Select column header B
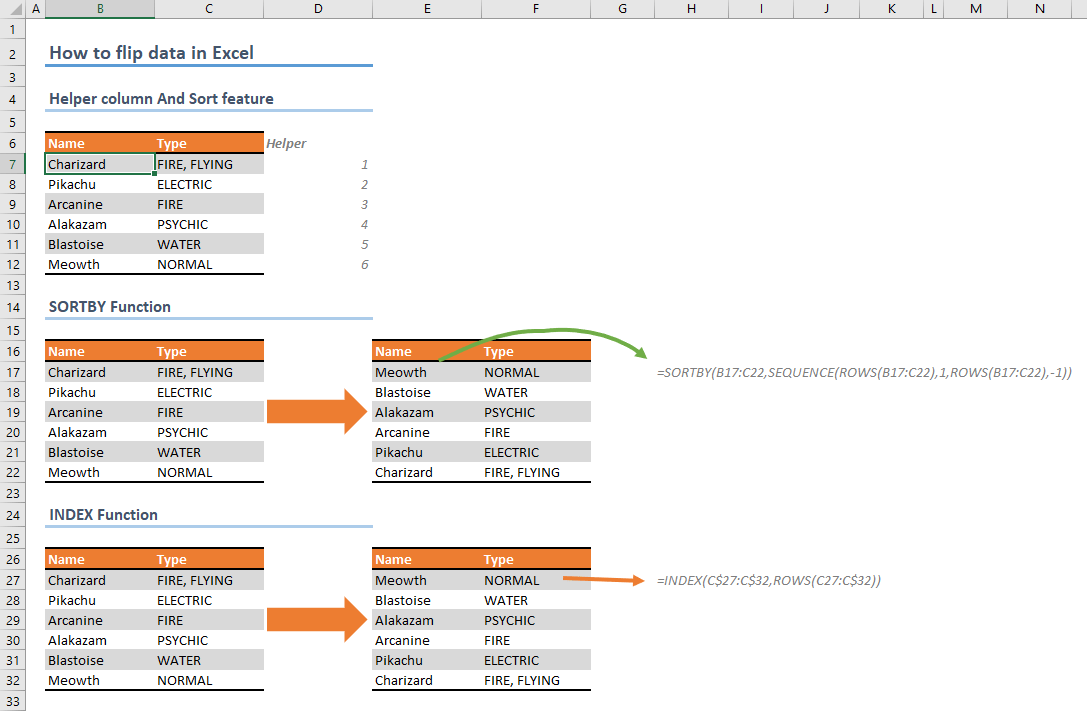 pyautogui.click(x=100, y=8)
